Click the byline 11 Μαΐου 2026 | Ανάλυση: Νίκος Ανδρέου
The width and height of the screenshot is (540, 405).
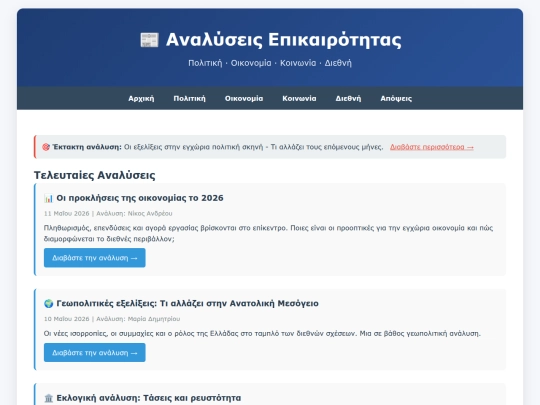click(x=108, y=214)
